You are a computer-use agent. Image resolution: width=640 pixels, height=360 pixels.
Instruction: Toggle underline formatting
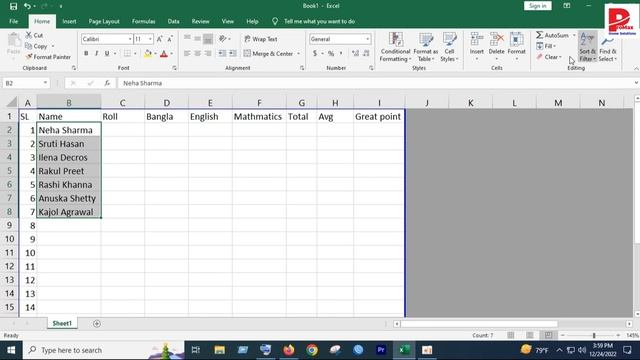pos(107,53)
